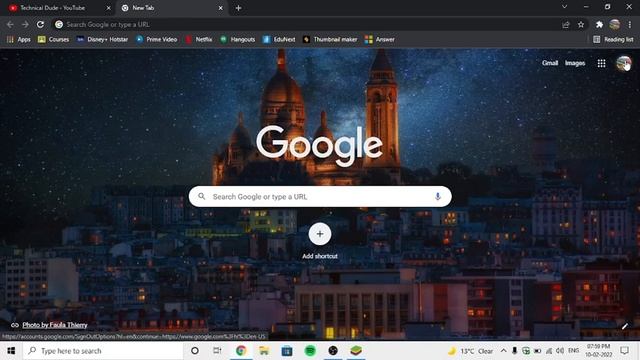Click the Add shortcut plus button
This screenshot has height=360, width=640.
pos(320,234)
